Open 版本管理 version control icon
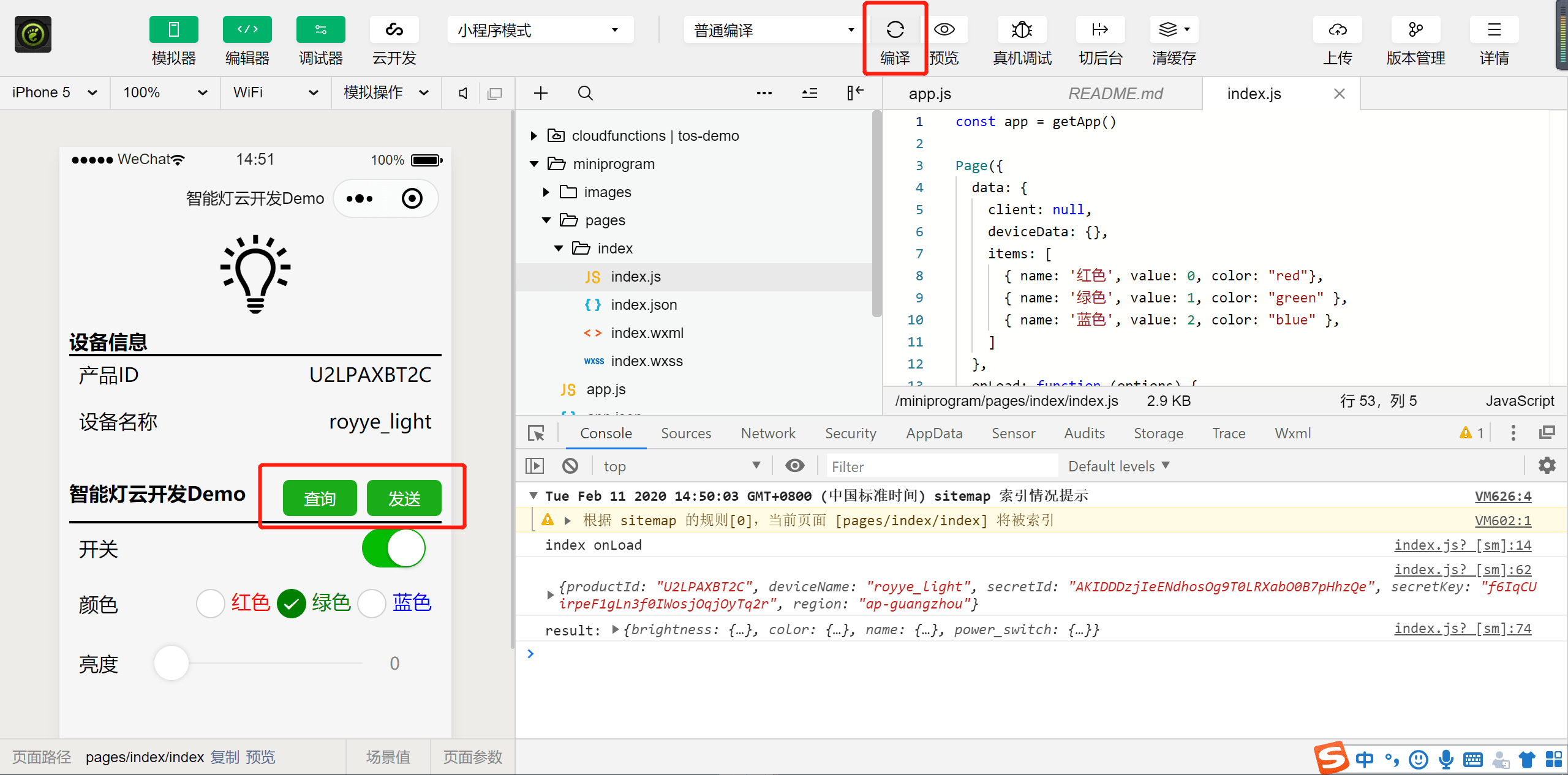Screen dimensions: 1568x775 [1415, 29]
